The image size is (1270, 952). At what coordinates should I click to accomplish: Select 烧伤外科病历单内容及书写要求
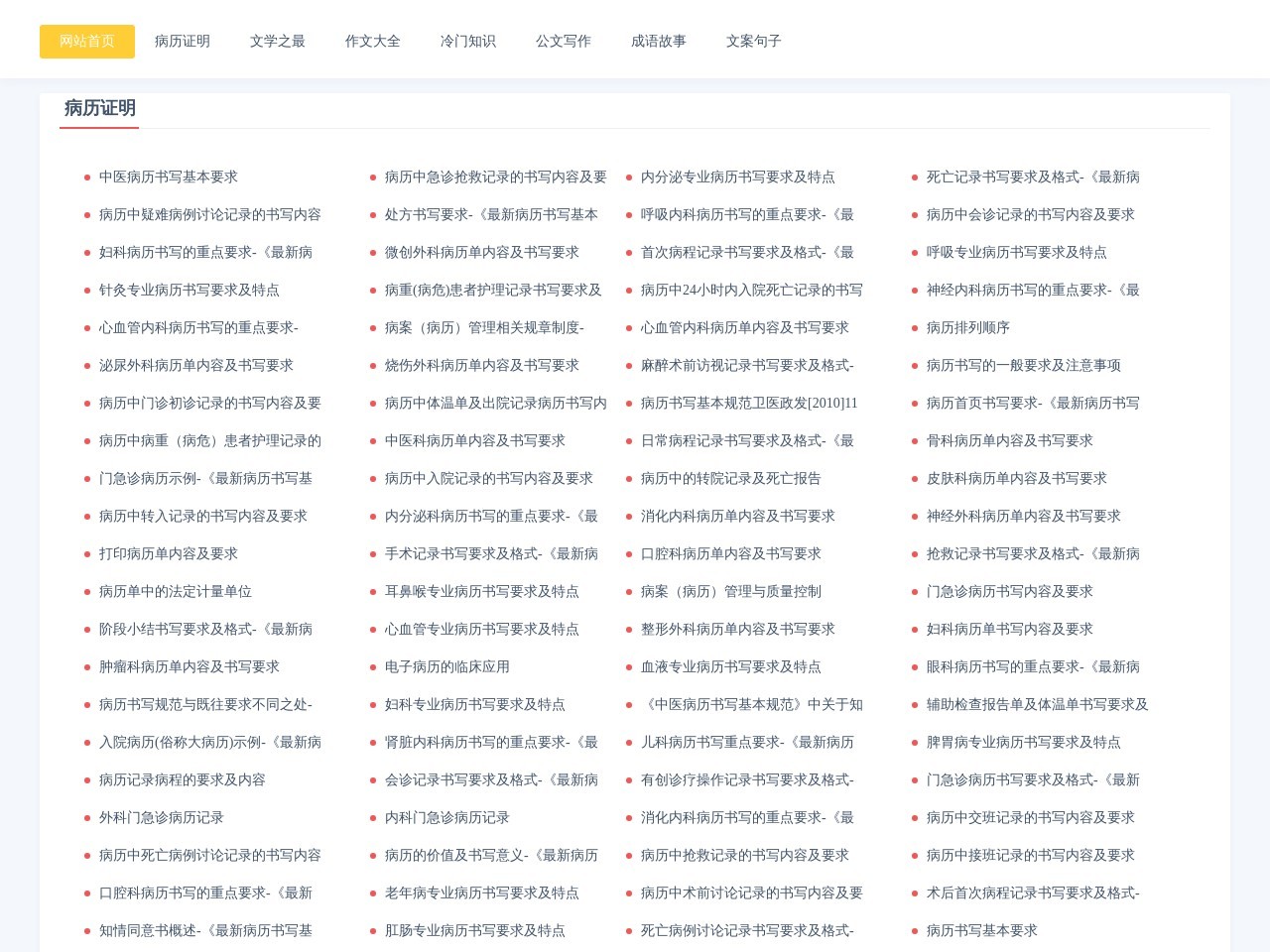pos(482,366)
